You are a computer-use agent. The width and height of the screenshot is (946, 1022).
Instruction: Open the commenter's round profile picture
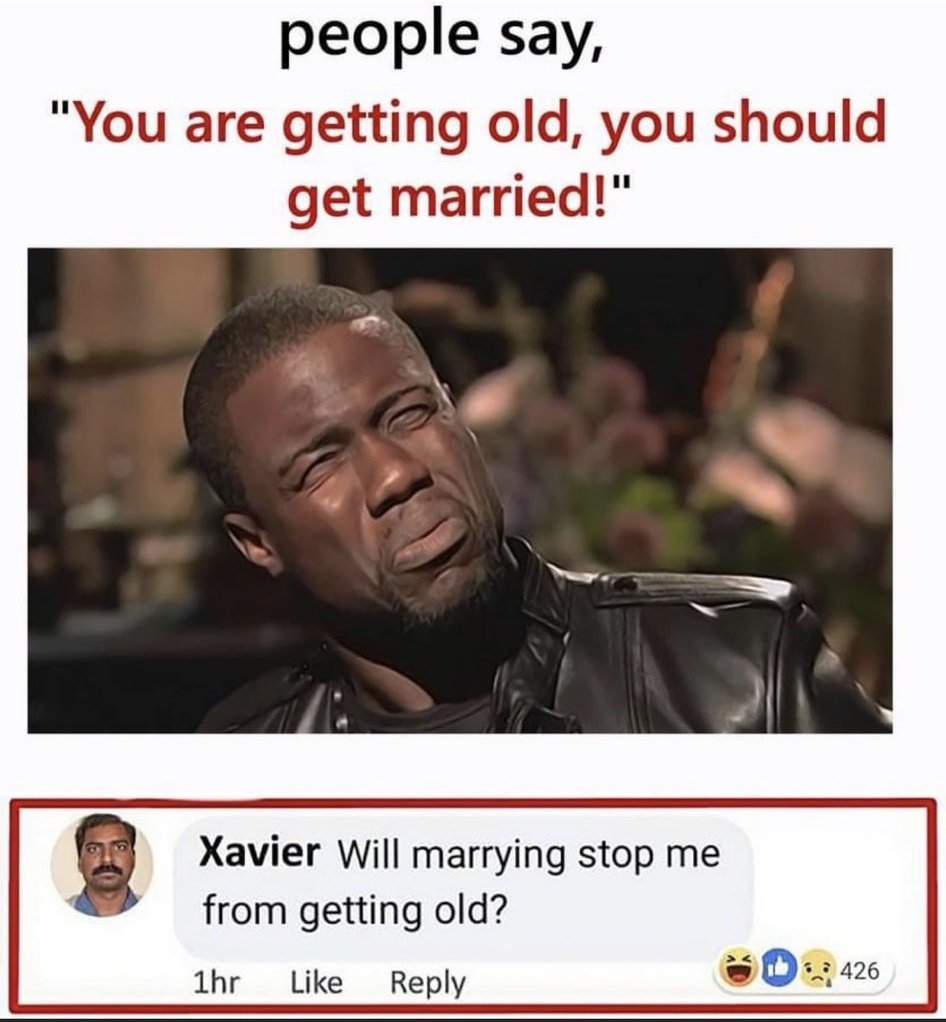point(102,864)
